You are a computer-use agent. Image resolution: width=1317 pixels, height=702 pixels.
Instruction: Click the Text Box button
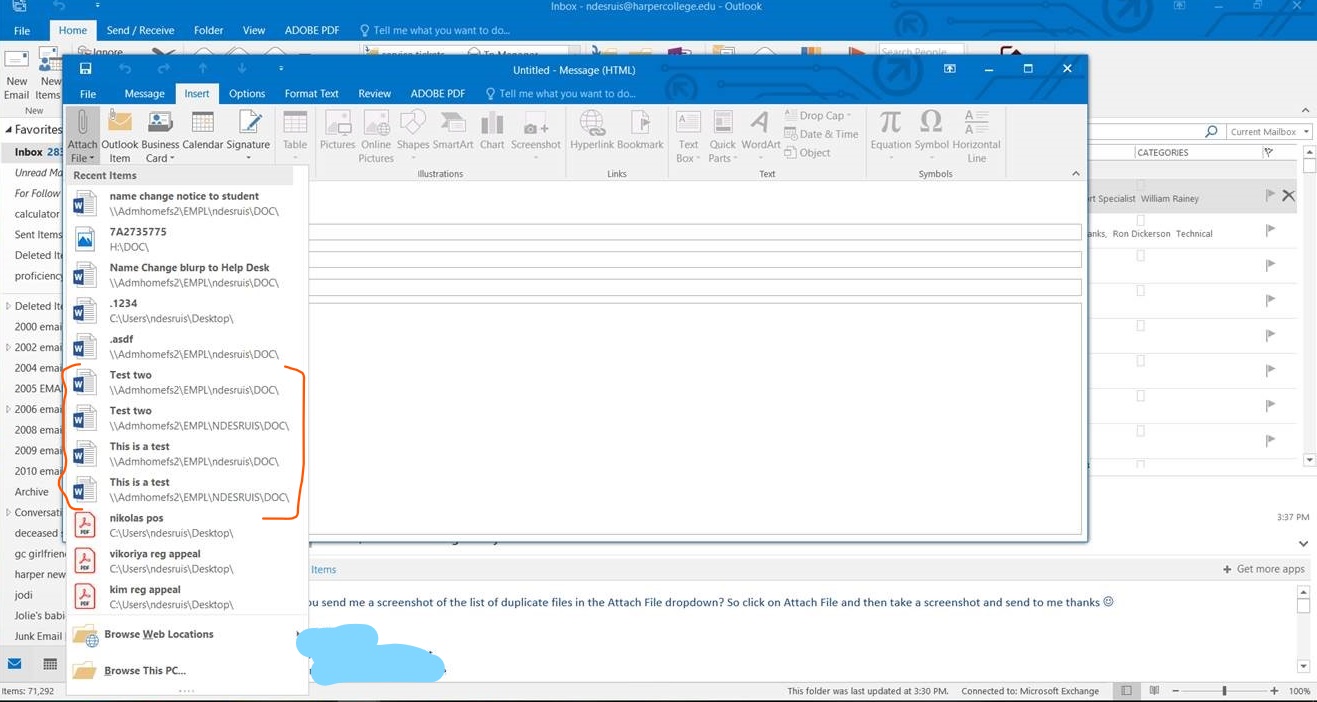(x=688, y=137)
